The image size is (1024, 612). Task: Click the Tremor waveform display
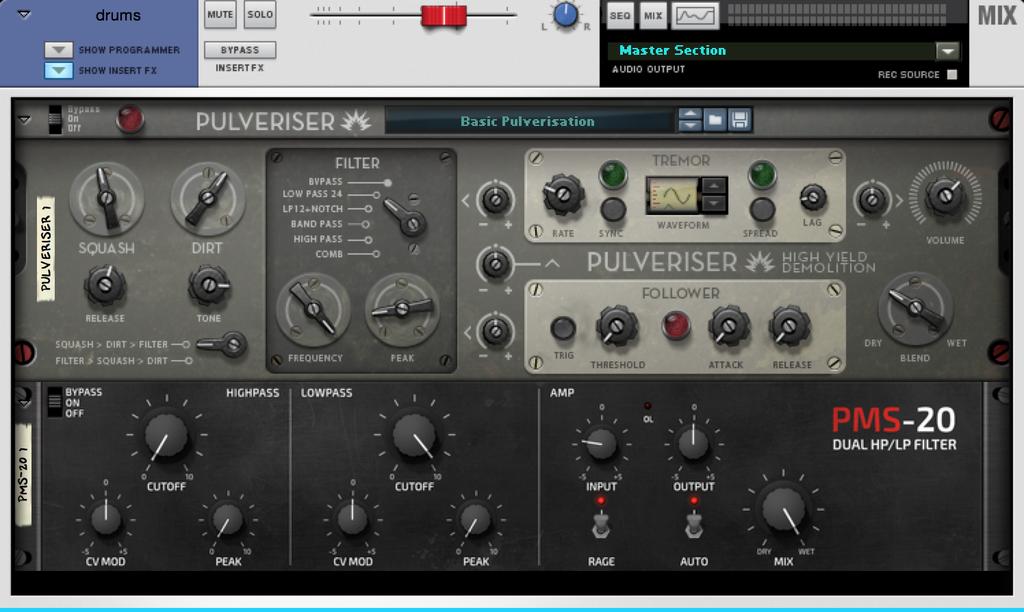(x=673, y=195)
